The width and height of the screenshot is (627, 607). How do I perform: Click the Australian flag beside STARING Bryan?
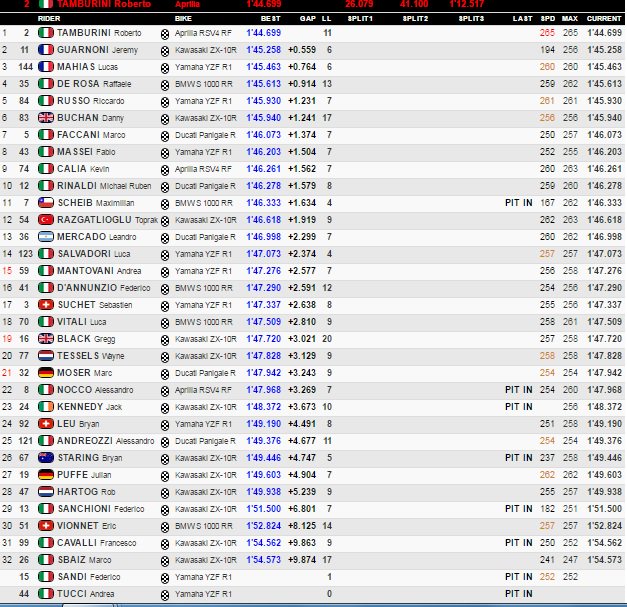[x=46, y=457]
